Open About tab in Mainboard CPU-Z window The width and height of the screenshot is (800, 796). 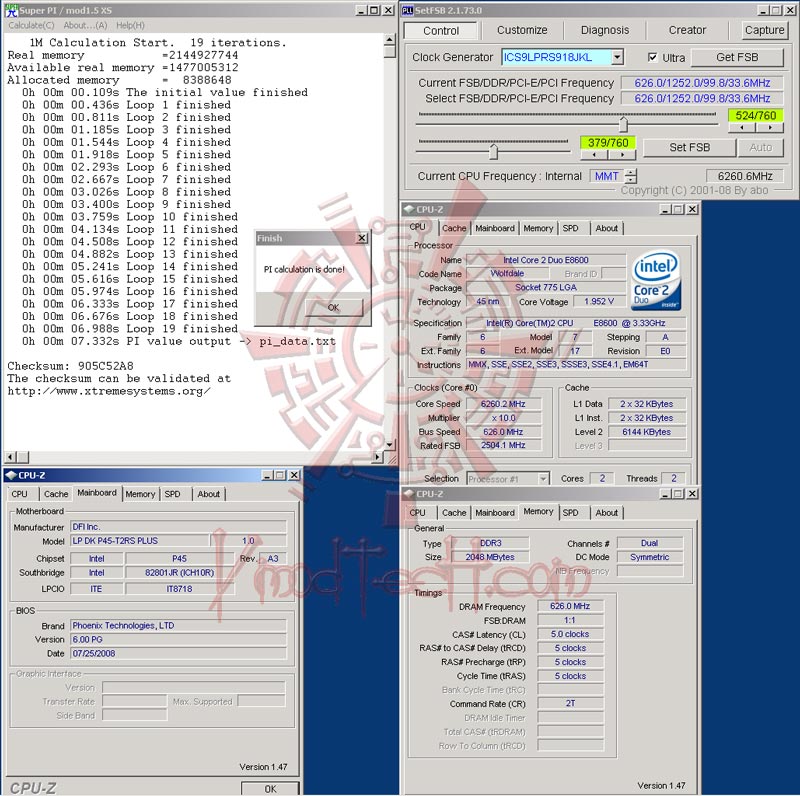pos(208,494)
